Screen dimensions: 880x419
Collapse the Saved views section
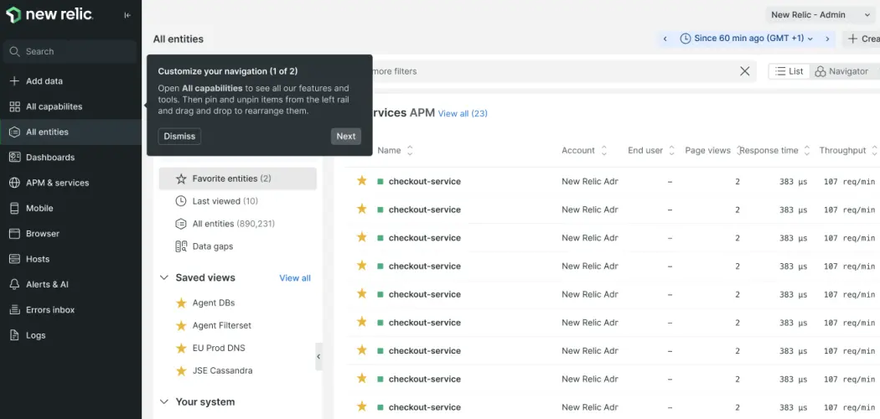[x=164, y=278]
